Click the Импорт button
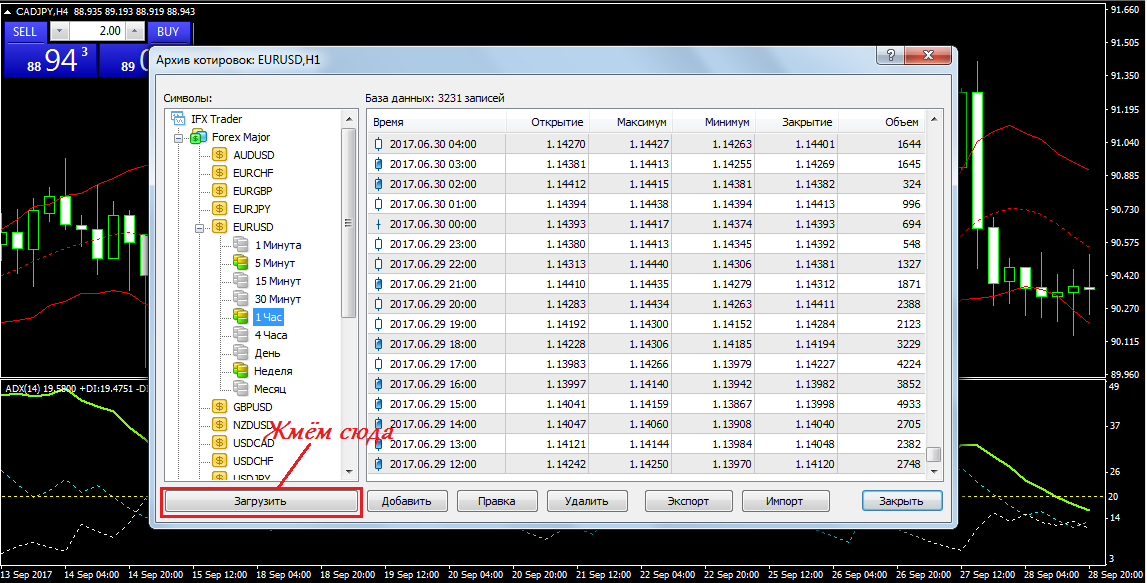 point(785,501)
